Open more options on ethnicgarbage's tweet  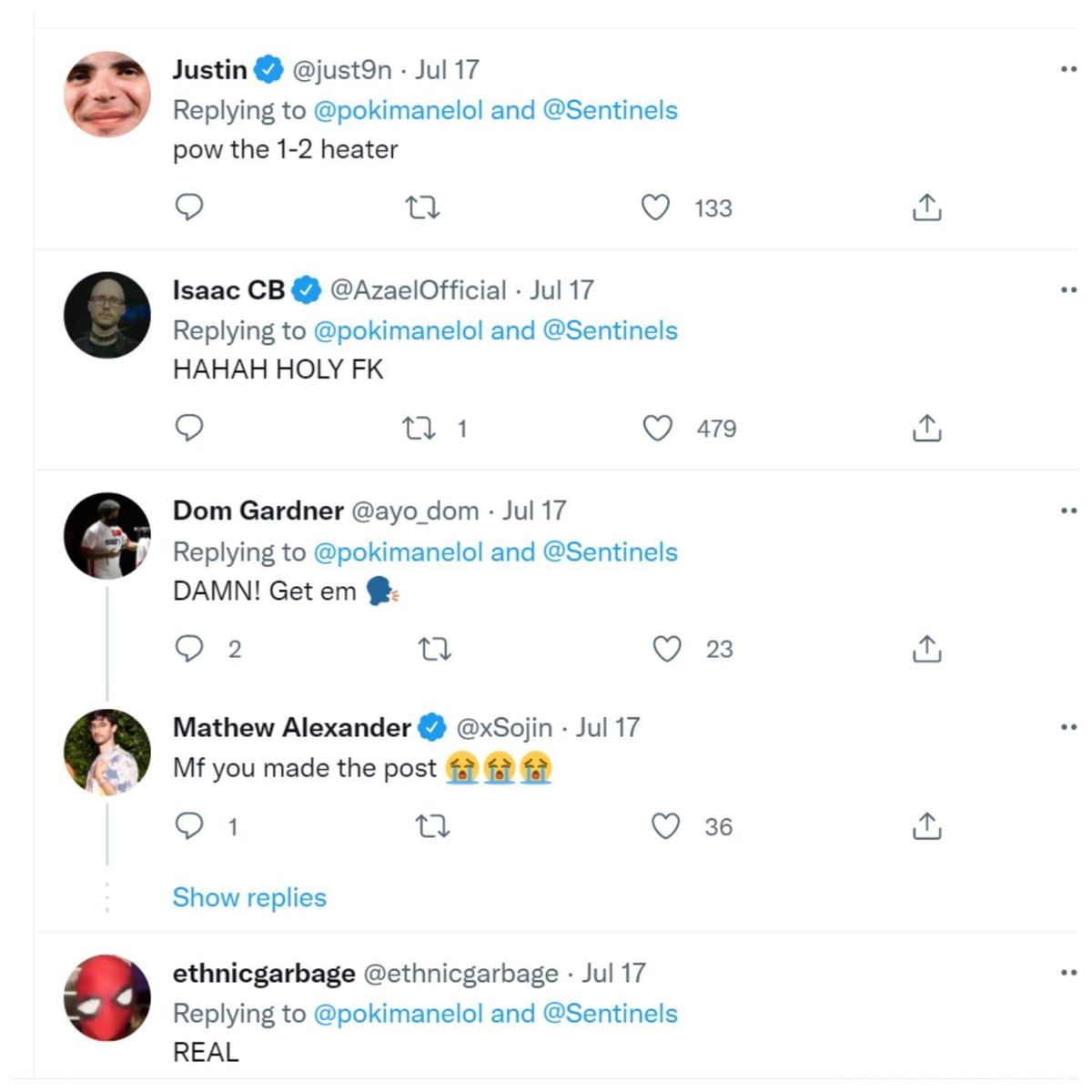(x=1068, y=973)
